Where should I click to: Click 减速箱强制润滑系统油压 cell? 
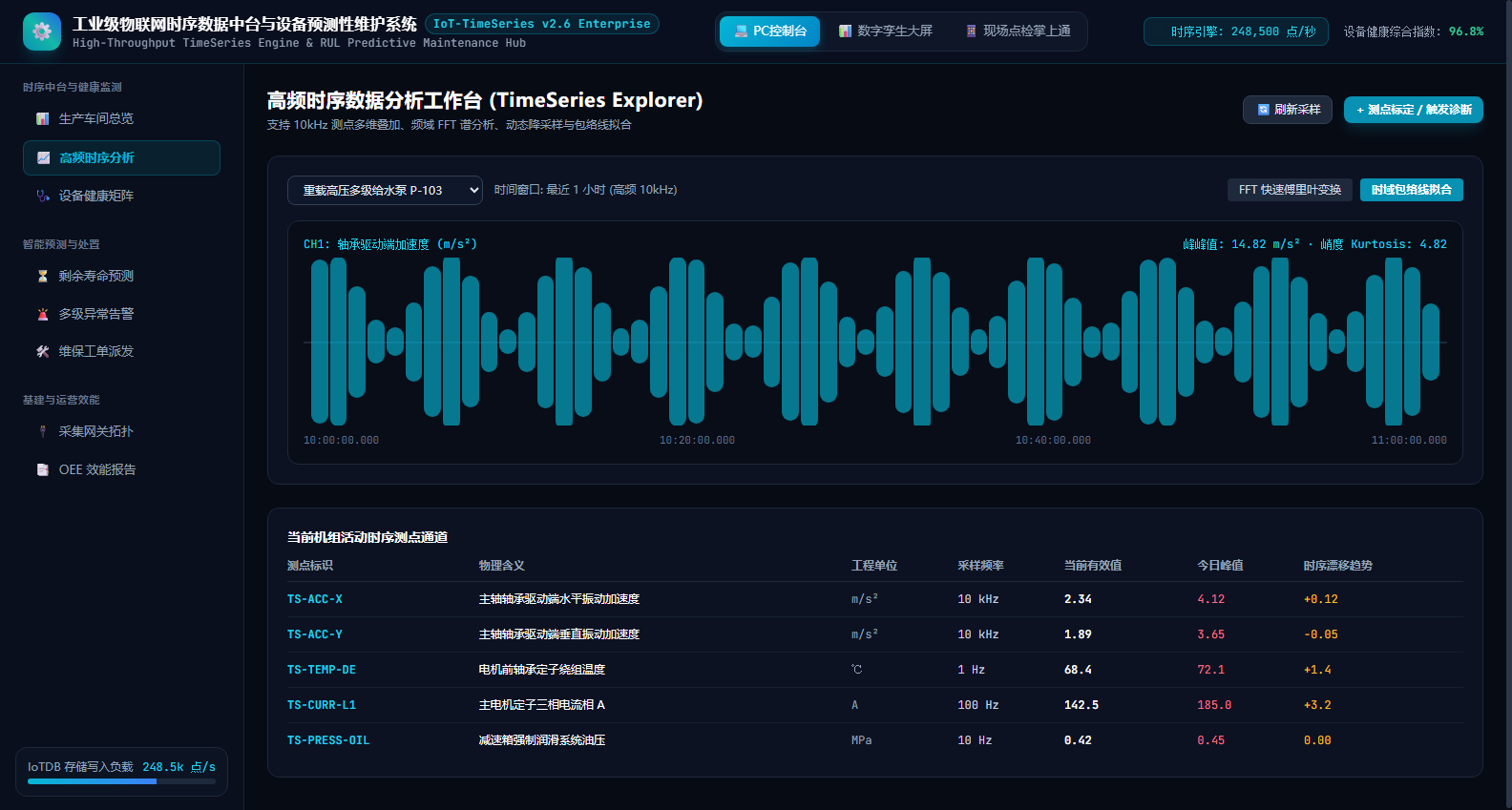click(542, 740)
